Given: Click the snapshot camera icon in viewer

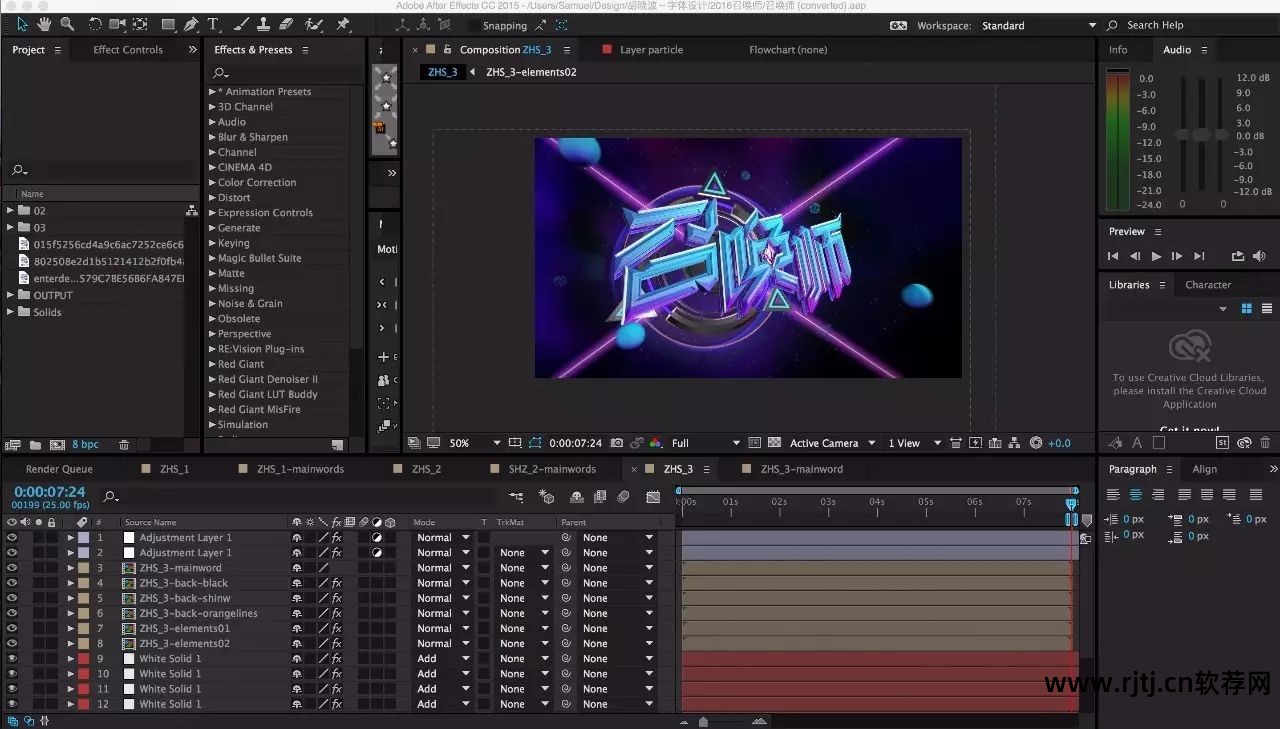Looking at the screenshot, I should pos(617,443).
